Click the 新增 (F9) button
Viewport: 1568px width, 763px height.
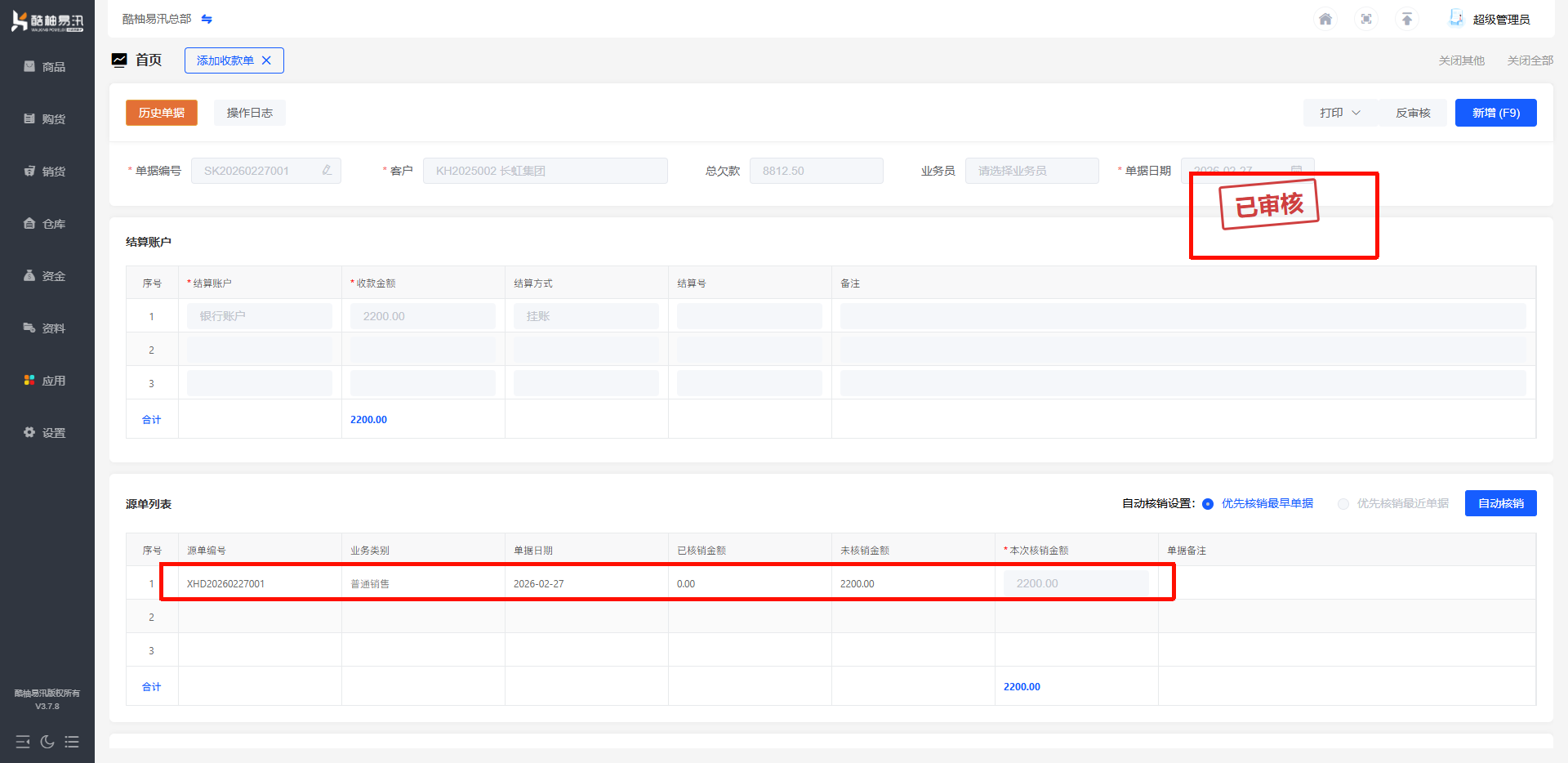[x=1495, y=113]
